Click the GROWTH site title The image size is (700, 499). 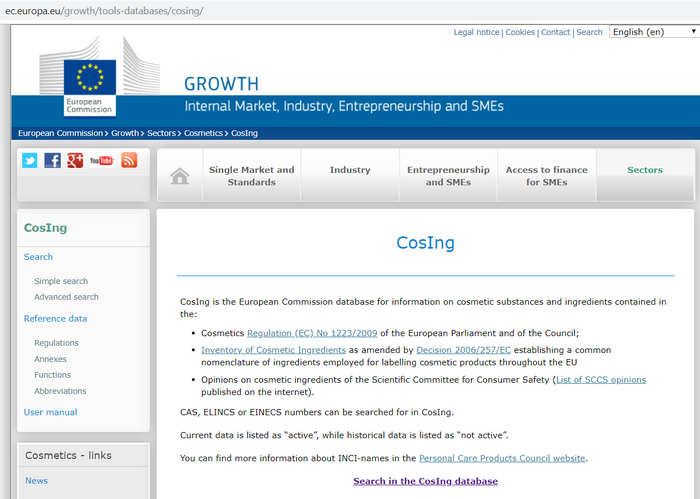pos(221,84)
